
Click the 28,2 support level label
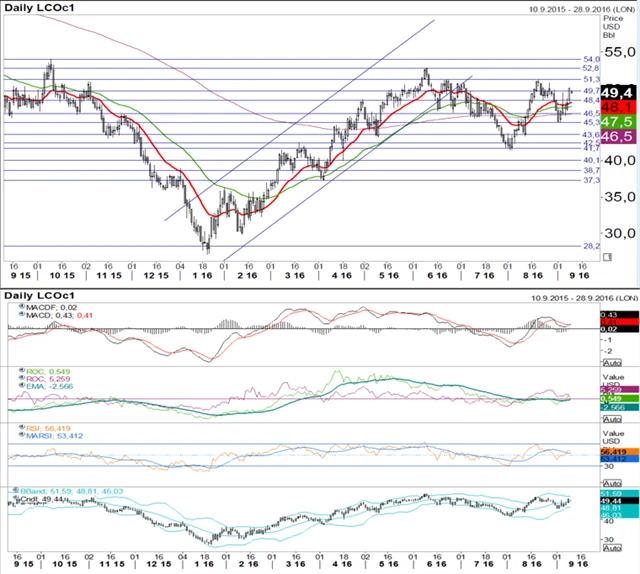[x=590, y=246]
